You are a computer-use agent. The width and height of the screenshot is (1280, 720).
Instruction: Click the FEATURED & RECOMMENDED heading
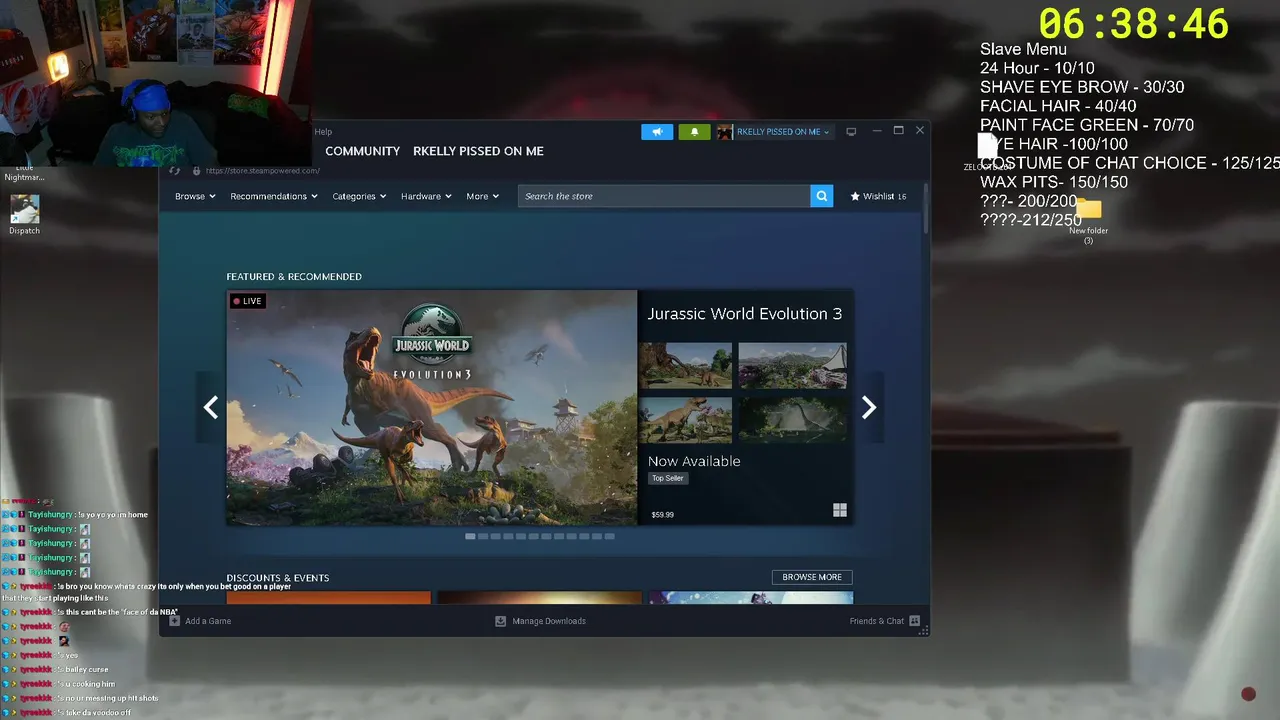pyautogui.click(x=294, y=277)
